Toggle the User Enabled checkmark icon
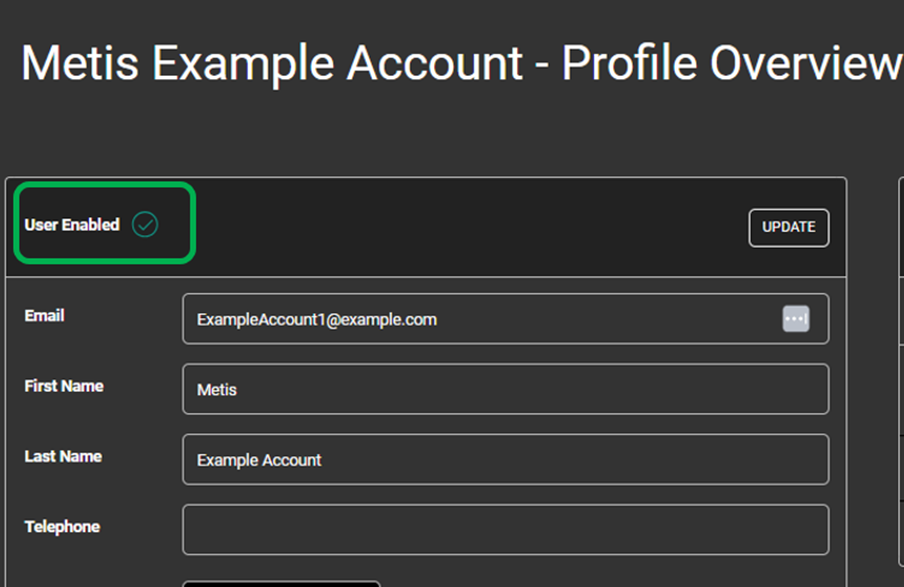This screenshot has height=587, width=904. [x=145, y=224]
